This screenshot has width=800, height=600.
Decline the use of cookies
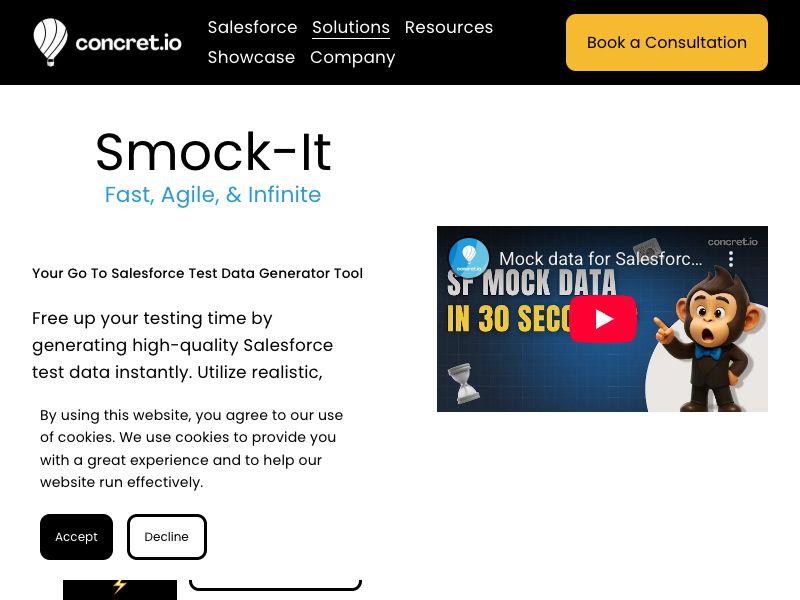(x=166, y=537)
